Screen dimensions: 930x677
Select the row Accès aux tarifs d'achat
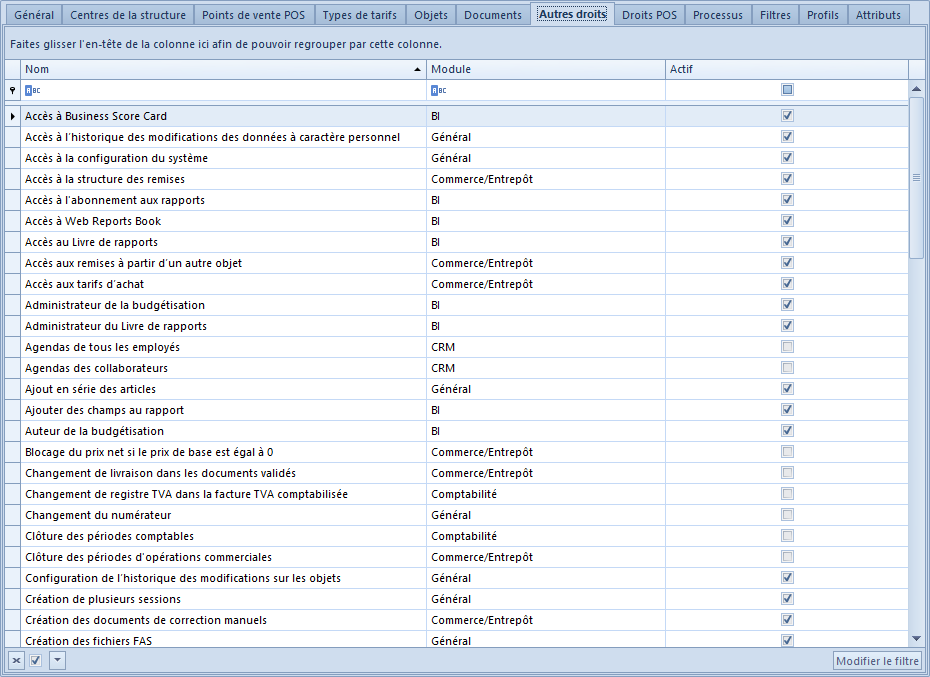(456, 284)
